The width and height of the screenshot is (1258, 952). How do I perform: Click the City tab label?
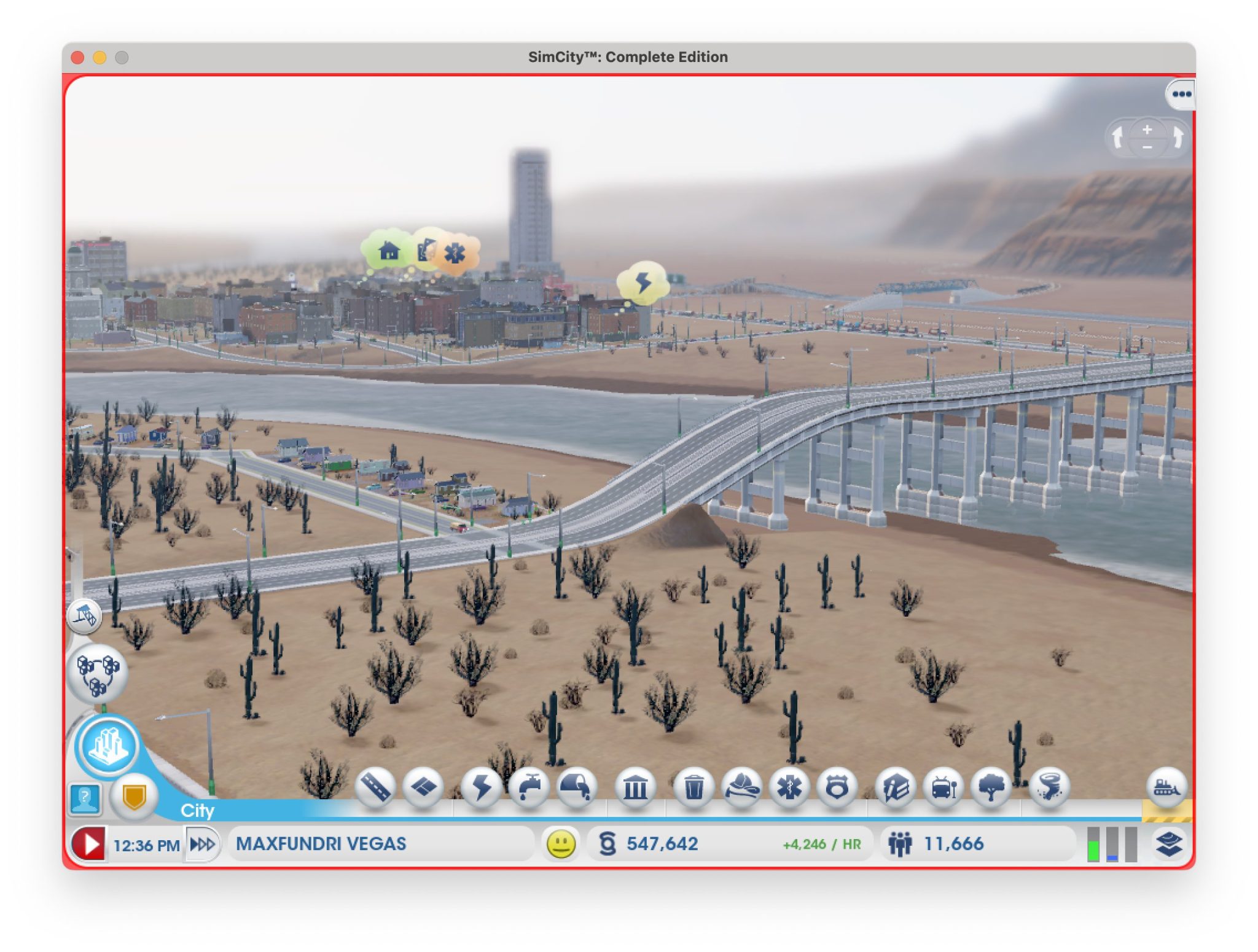[197, 811]
